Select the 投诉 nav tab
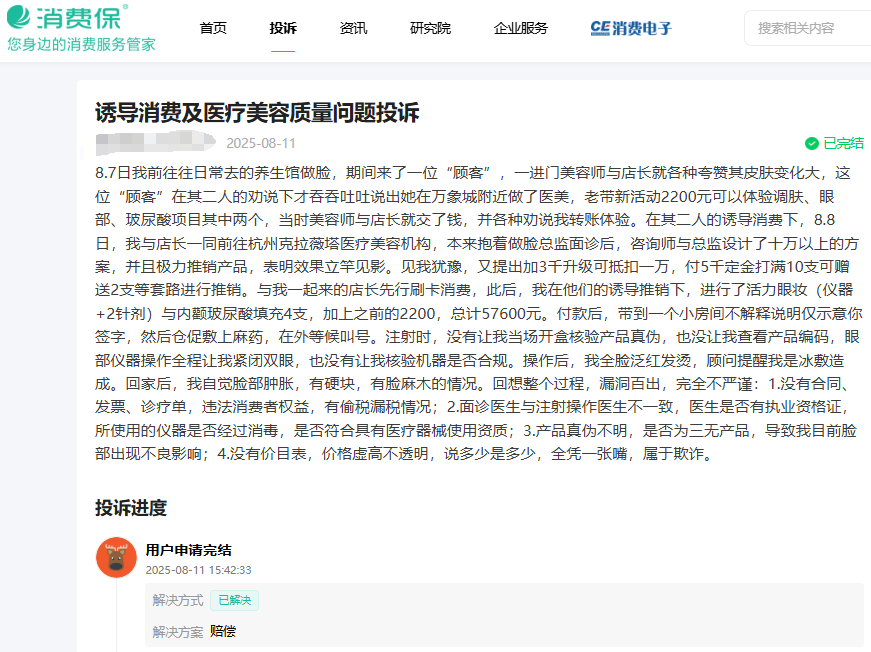This screenshot has width=871, height=652. 283,28
